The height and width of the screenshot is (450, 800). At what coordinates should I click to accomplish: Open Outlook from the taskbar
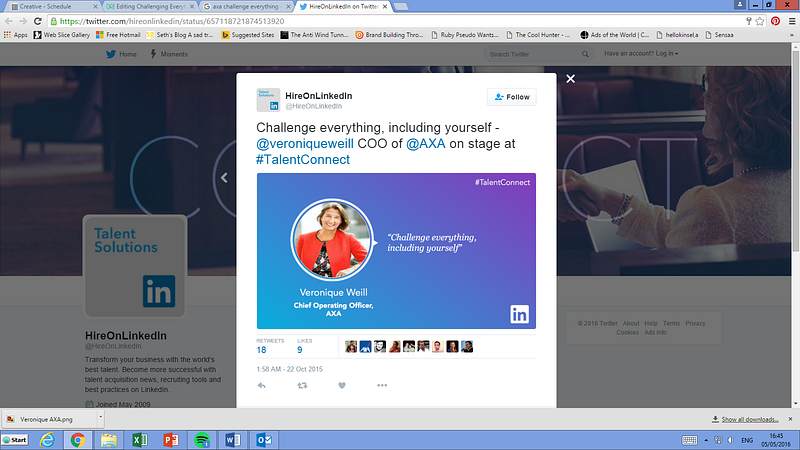coord(264,440)
